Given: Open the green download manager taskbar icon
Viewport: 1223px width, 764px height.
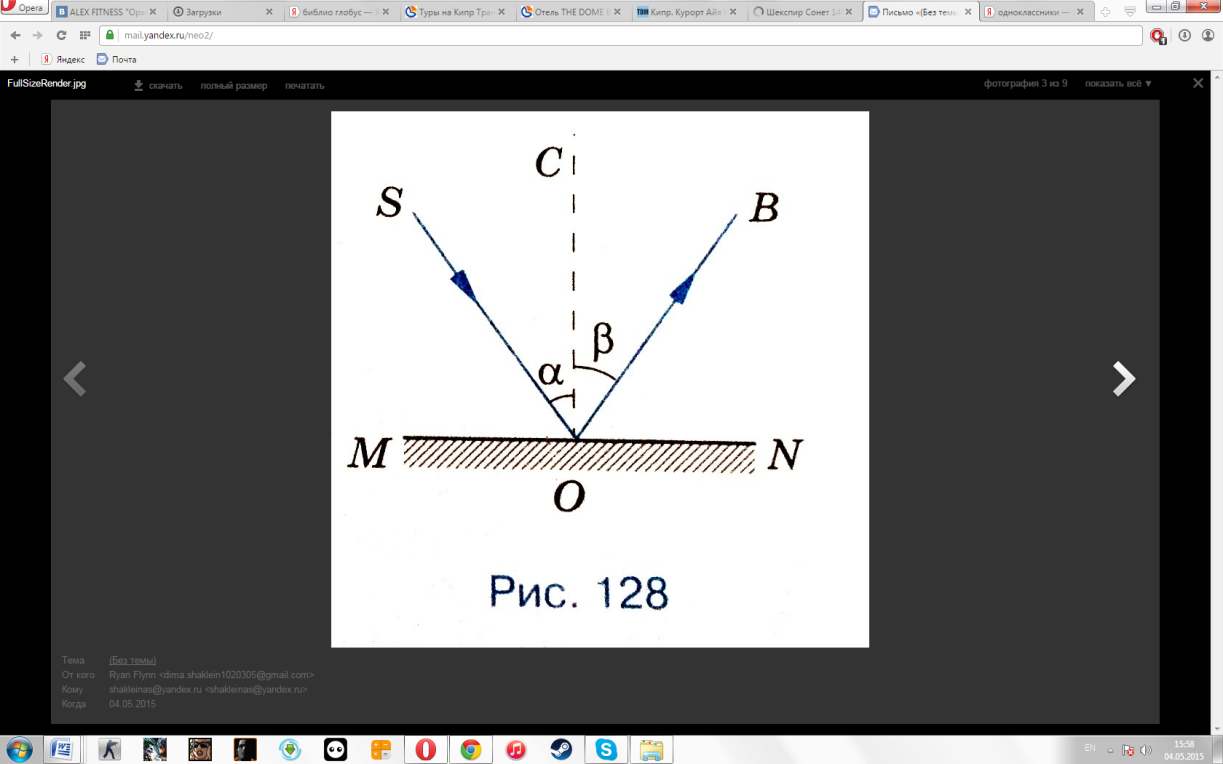Looking at the screenshot, I should click(290, 749).
